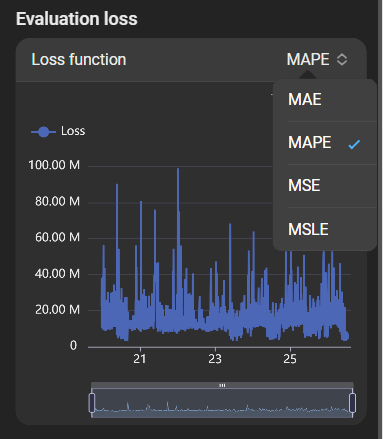Image resolution: width=383 pixels, height=439 pixels.
Task: Choose MSE as the loss function
Action: coord(325,186)
